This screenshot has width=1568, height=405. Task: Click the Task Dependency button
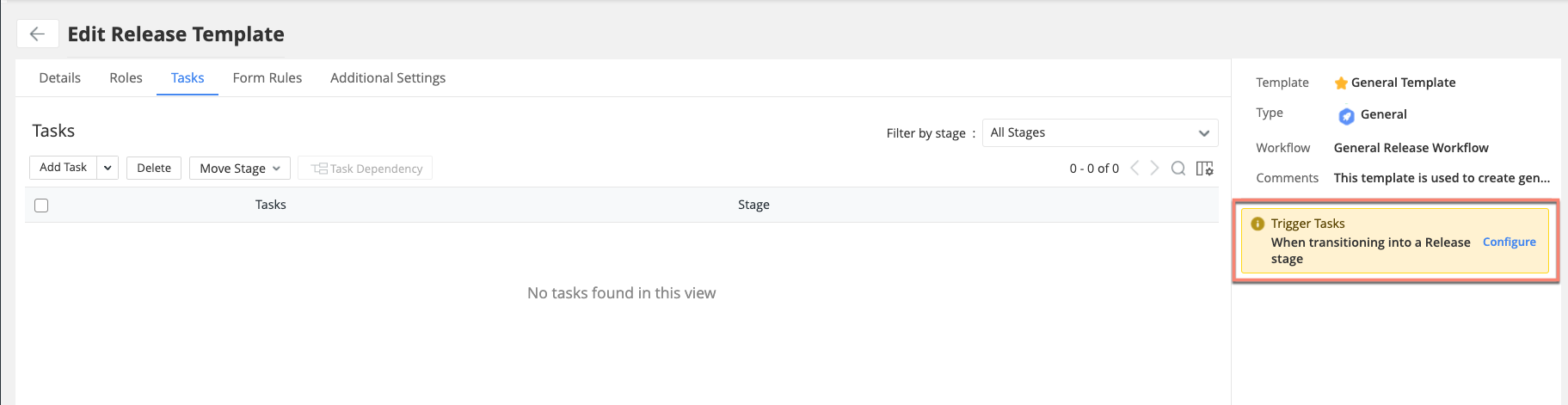tap(366, 169)
